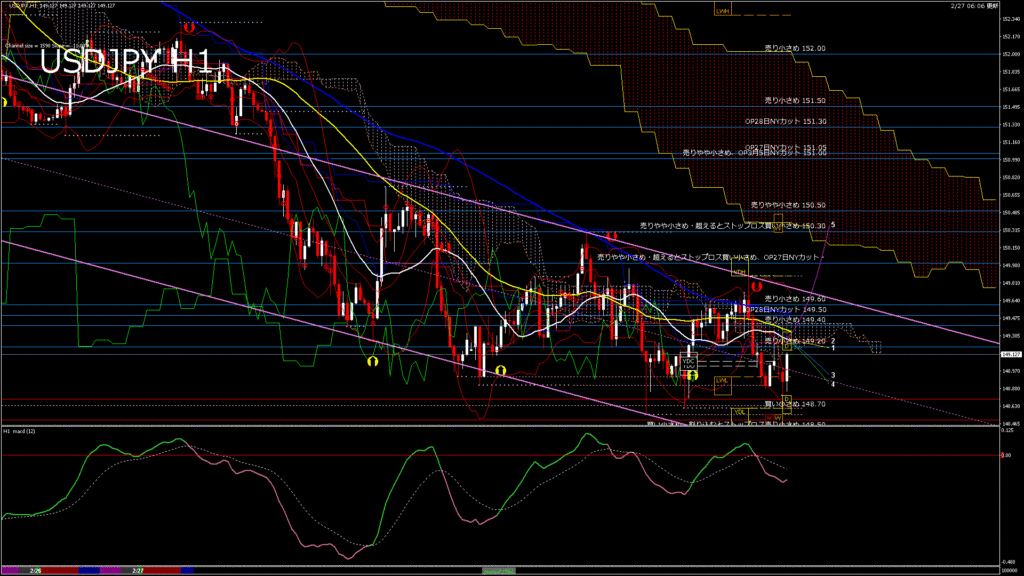Click the 売りやや小さめ 150.50 level label
Viewport: 1024px width, 576px height.
click(x=788, y=205)
